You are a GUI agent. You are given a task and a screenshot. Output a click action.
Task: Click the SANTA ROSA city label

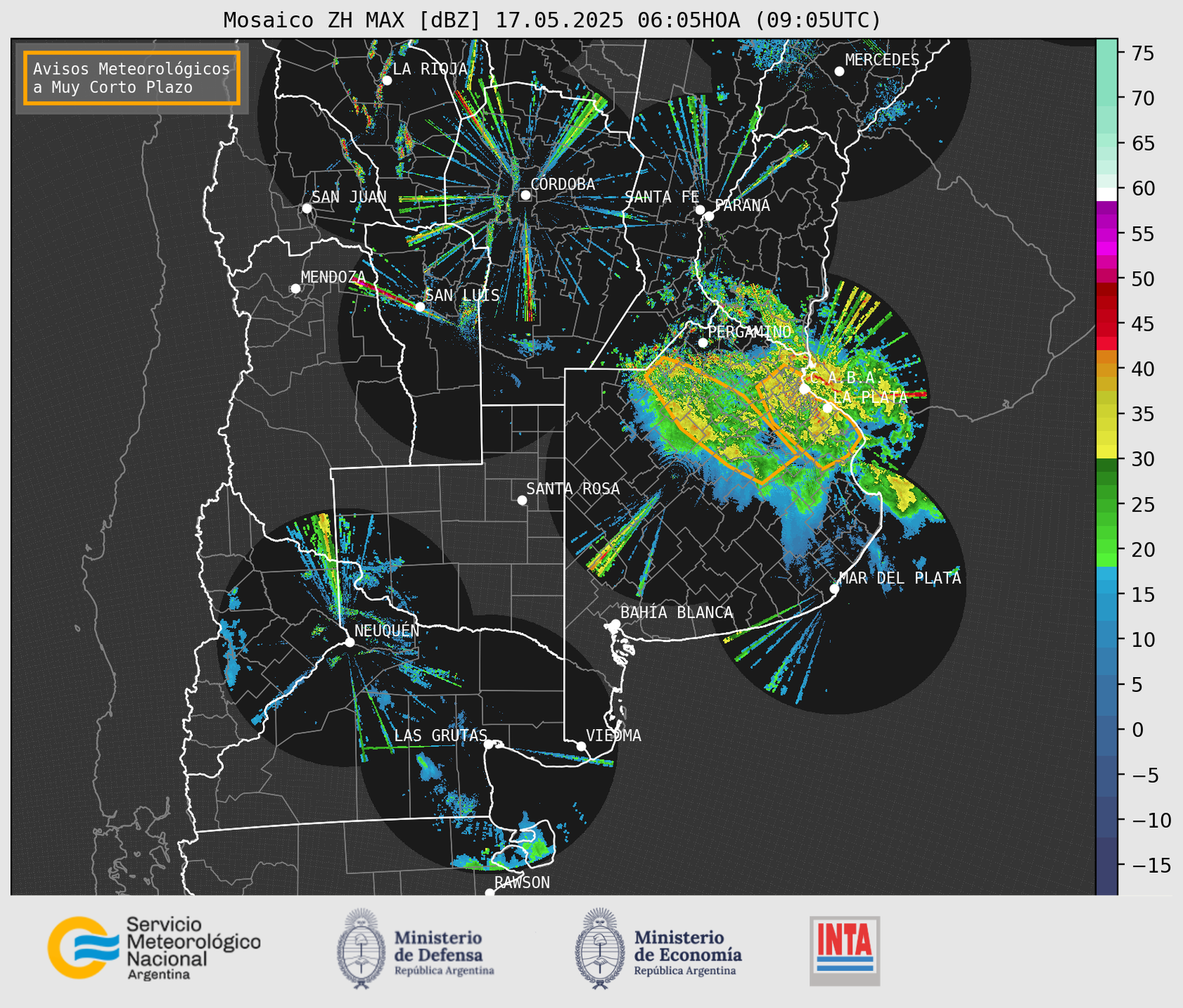click(573, 489)
